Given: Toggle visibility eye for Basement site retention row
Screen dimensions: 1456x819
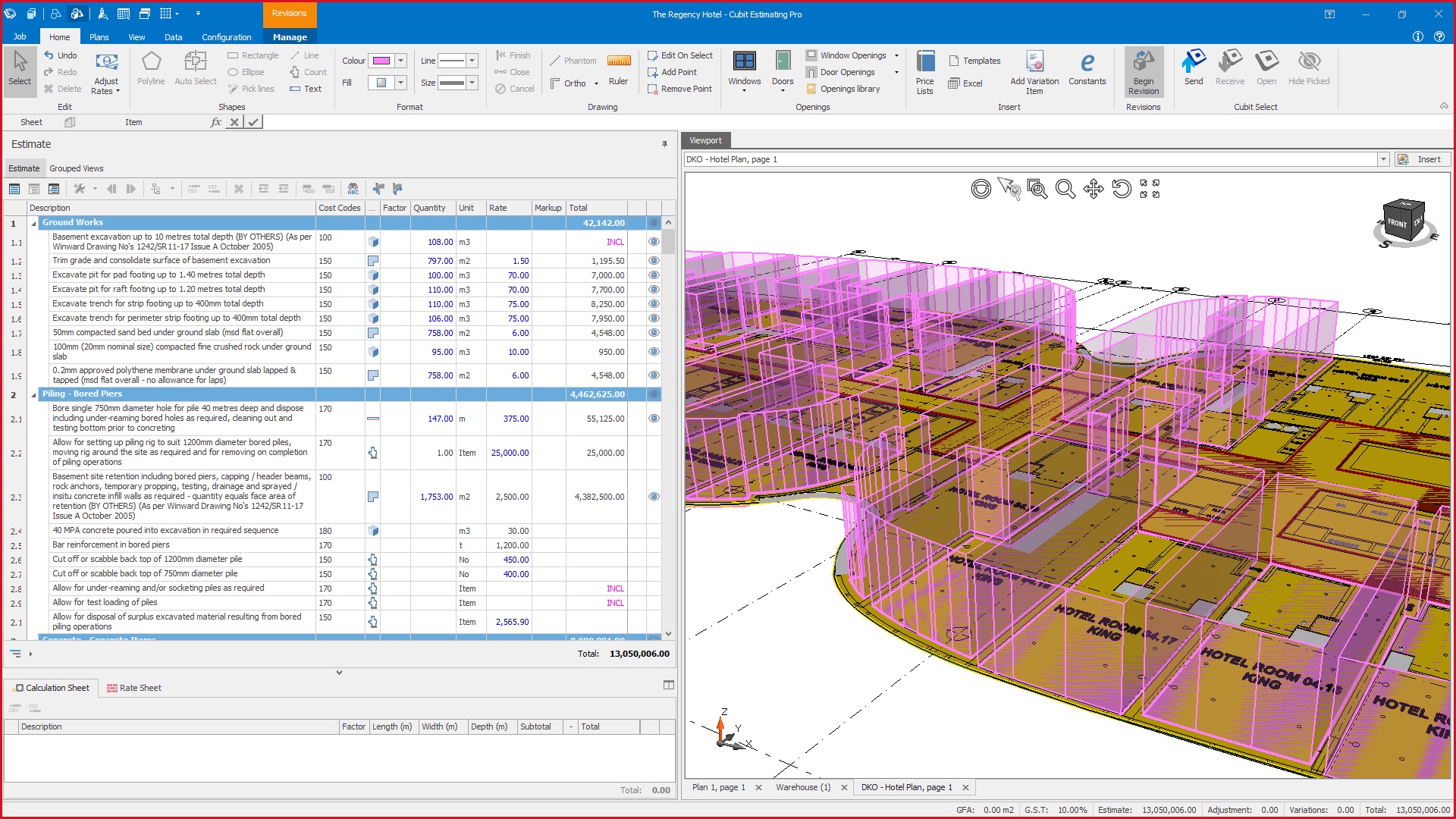Looking at the screenshot, I should point(654,497).
